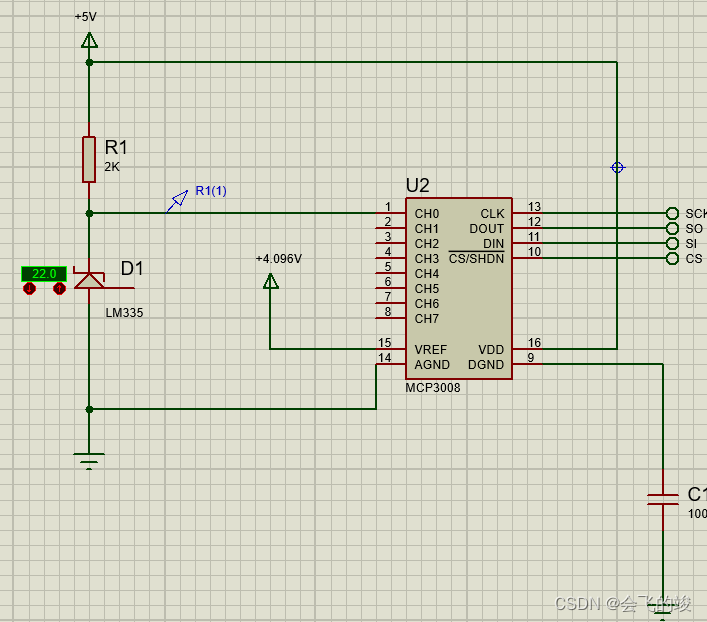The width and height of the screenshot is (707, 622).
Task: Click the DOUT pin label
Action: pyautogui.click(x=487, y=229)
